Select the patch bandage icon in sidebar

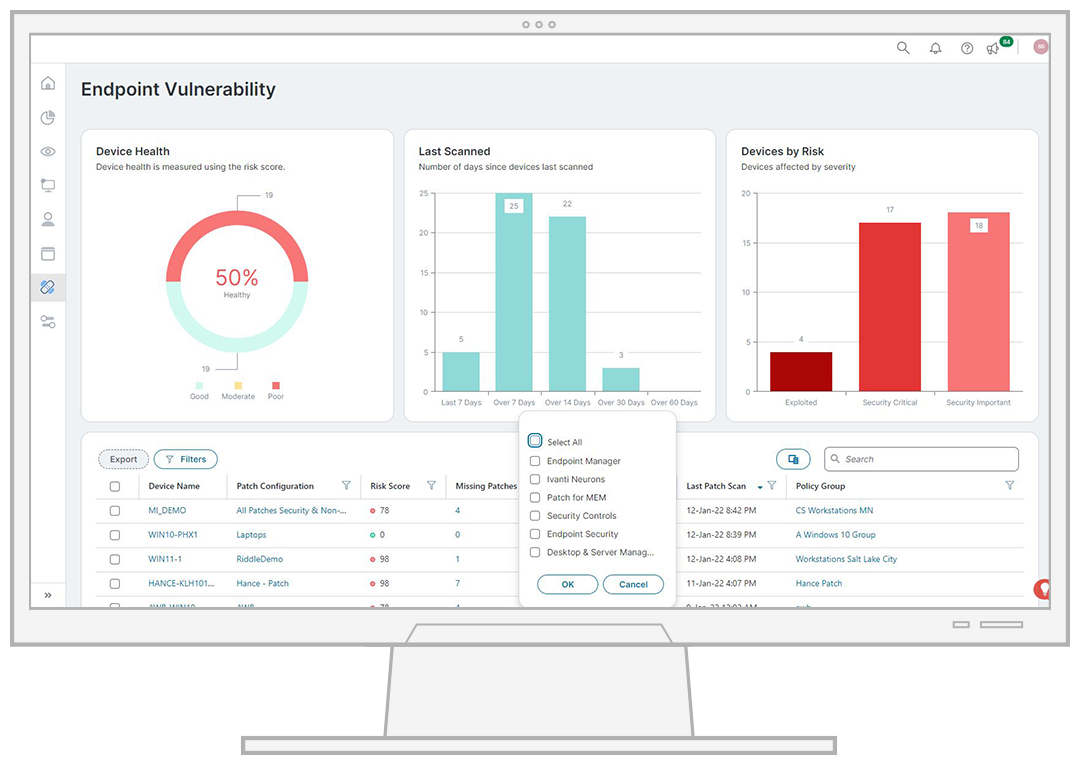48,287
